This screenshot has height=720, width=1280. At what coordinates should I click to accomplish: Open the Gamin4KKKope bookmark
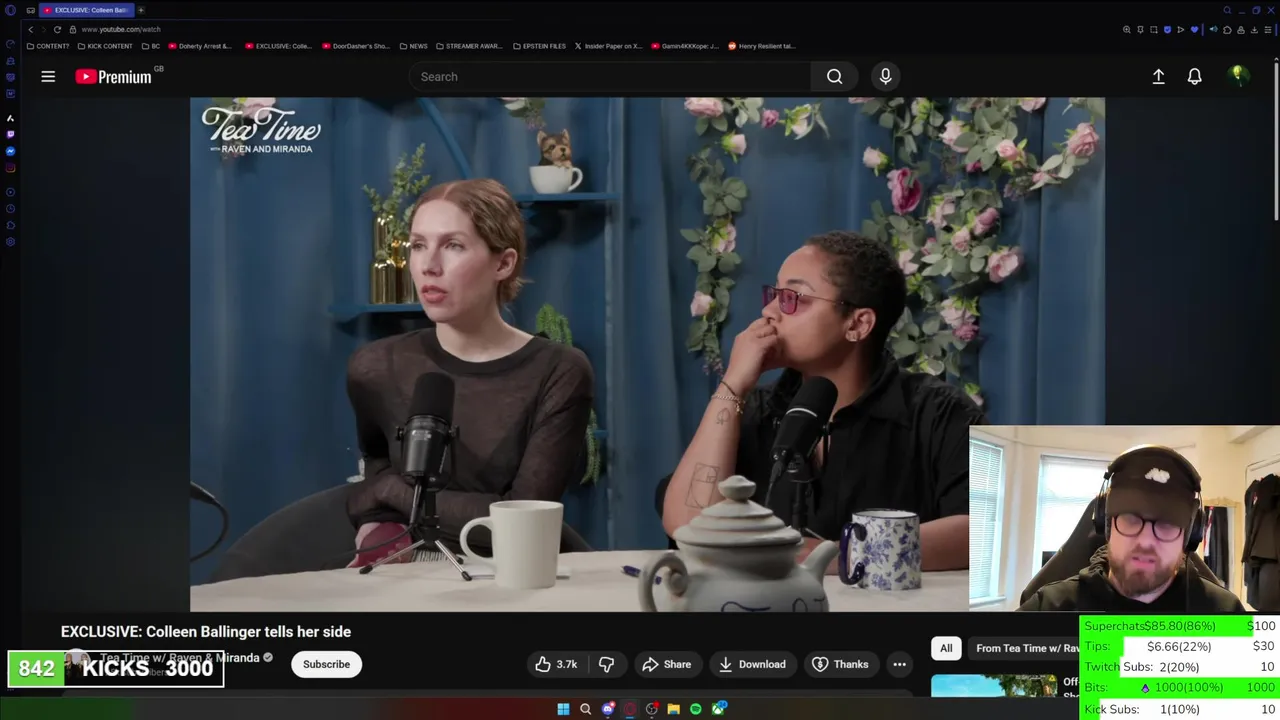[x=685, y=46]
